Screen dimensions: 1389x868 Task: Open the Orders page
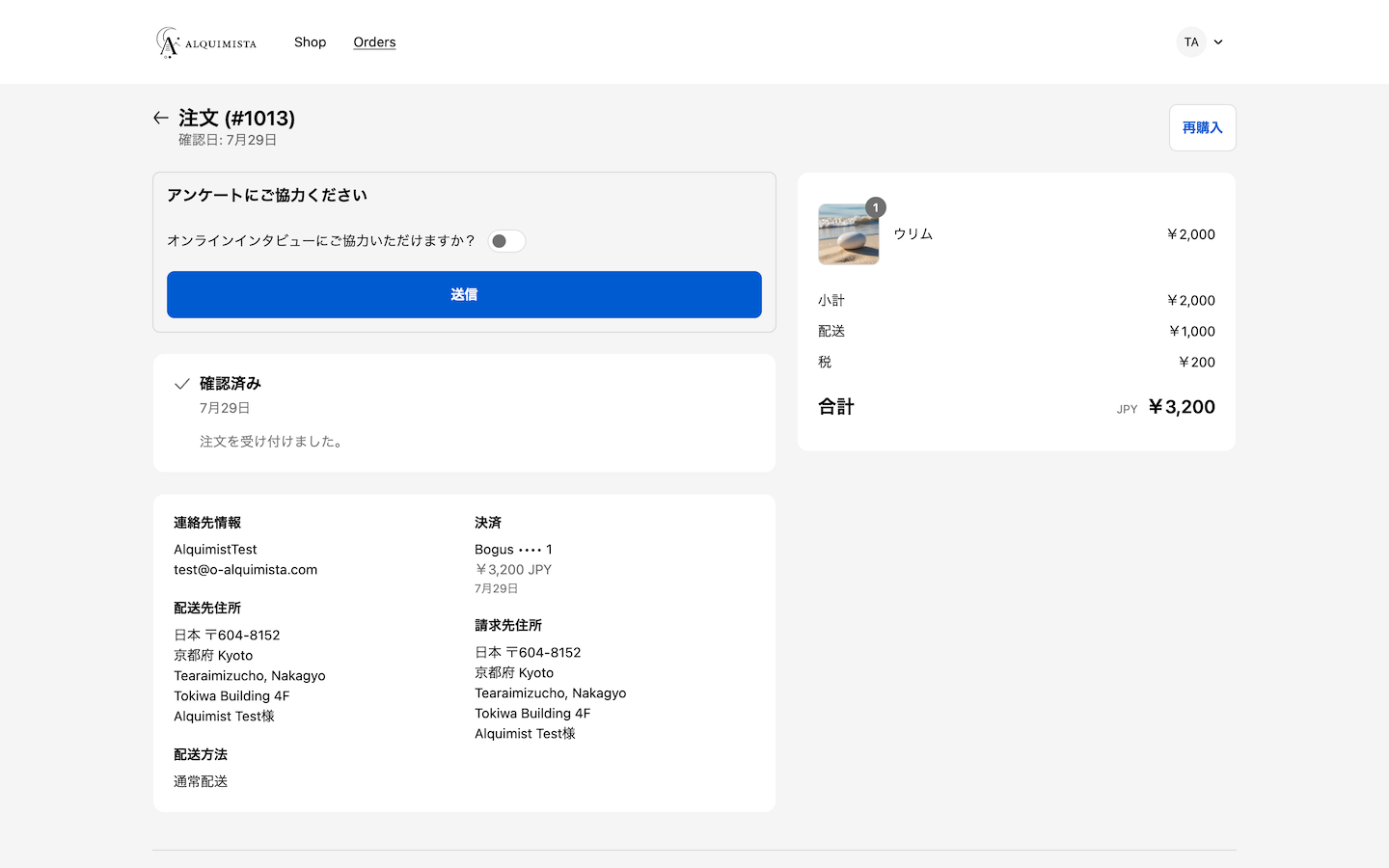point(374,42)
